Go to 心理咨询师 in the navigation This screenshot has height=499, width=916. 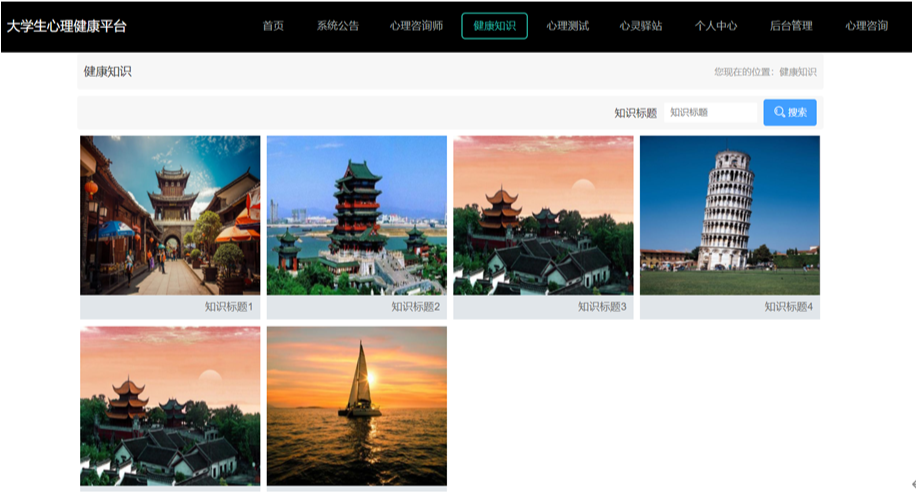(416, 26)
